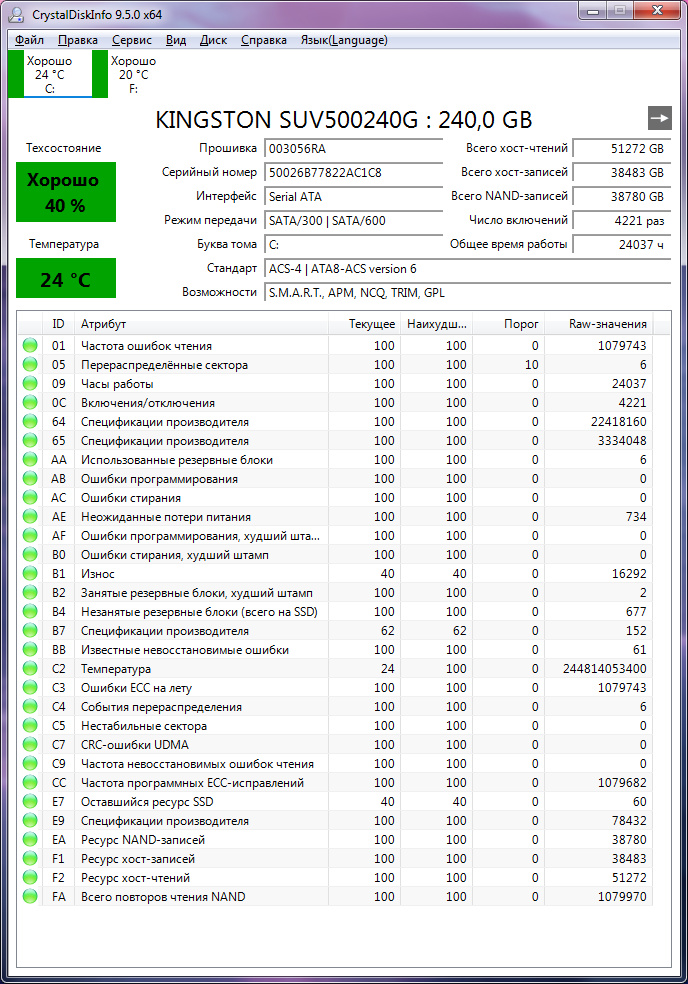The width and height of the screenshot is (688, 984).
Task: Open the Справка menu
Action: tap(264, 40)
